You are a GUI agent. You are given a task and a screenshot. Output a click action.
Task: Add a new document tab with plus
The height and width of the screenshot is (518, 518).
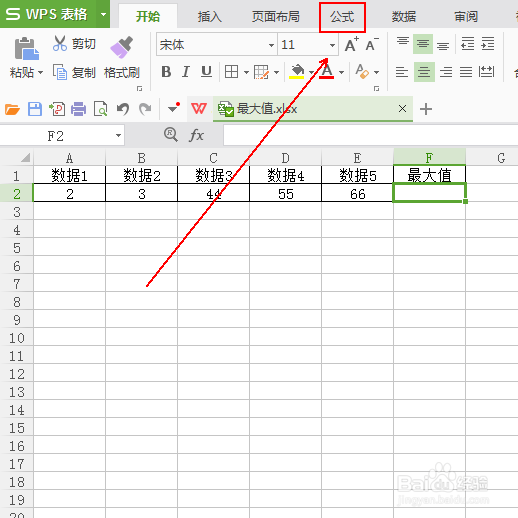point(426,109)
